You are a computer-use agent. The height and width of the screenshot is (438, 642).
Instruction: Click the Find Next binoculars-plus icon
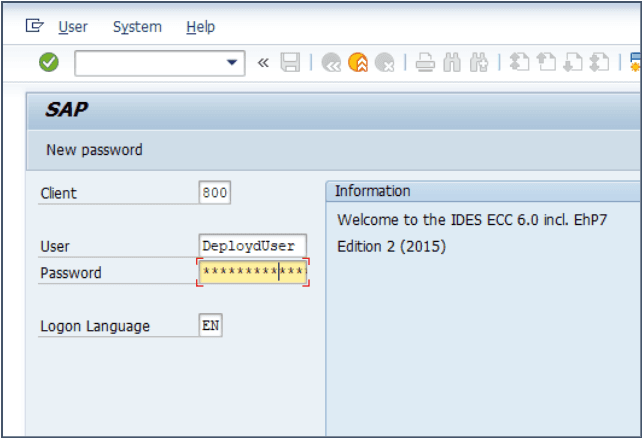coord(479,63)
